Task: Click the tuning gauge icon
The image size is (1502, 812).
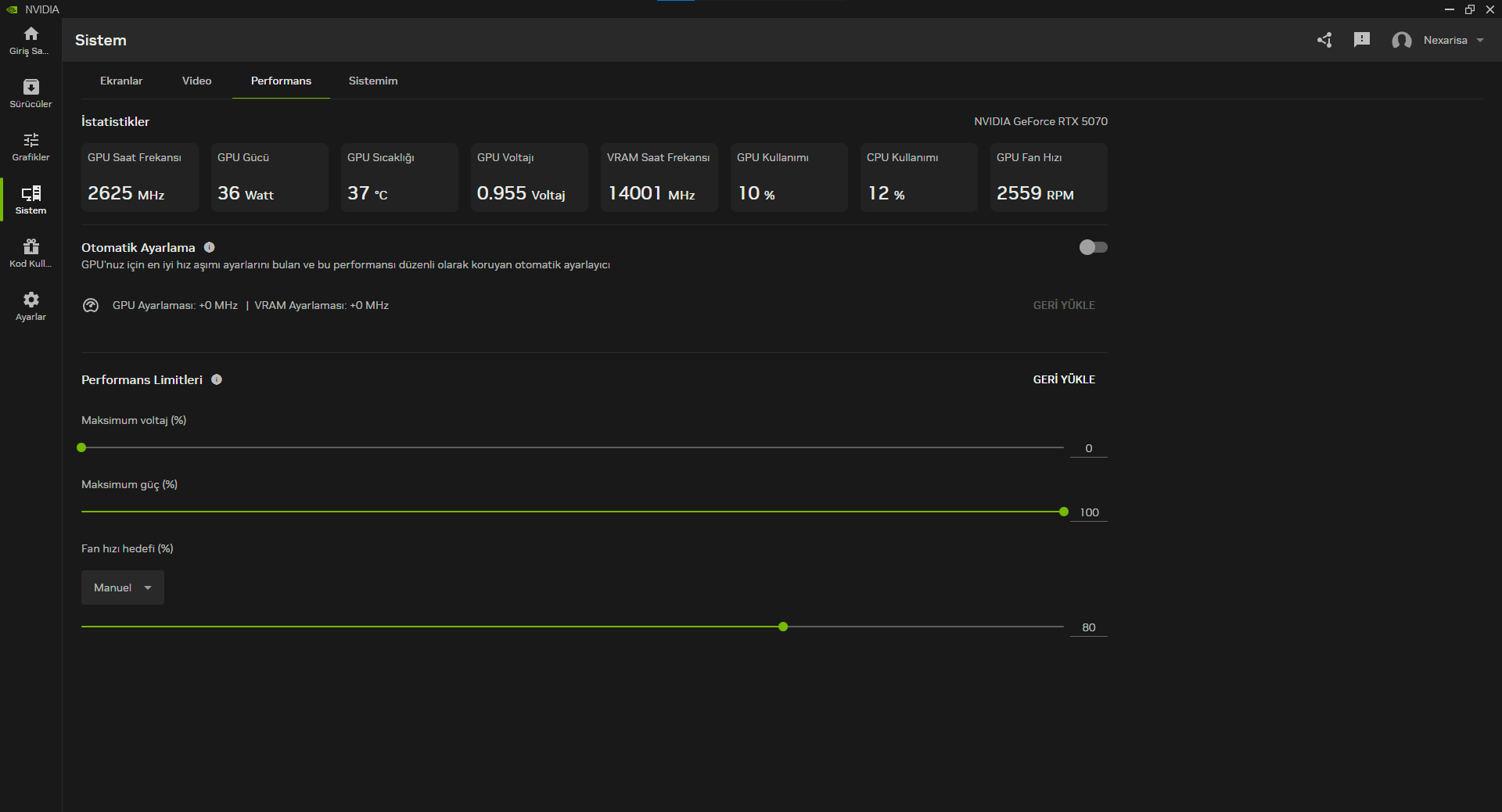Action: pos(91,305)
